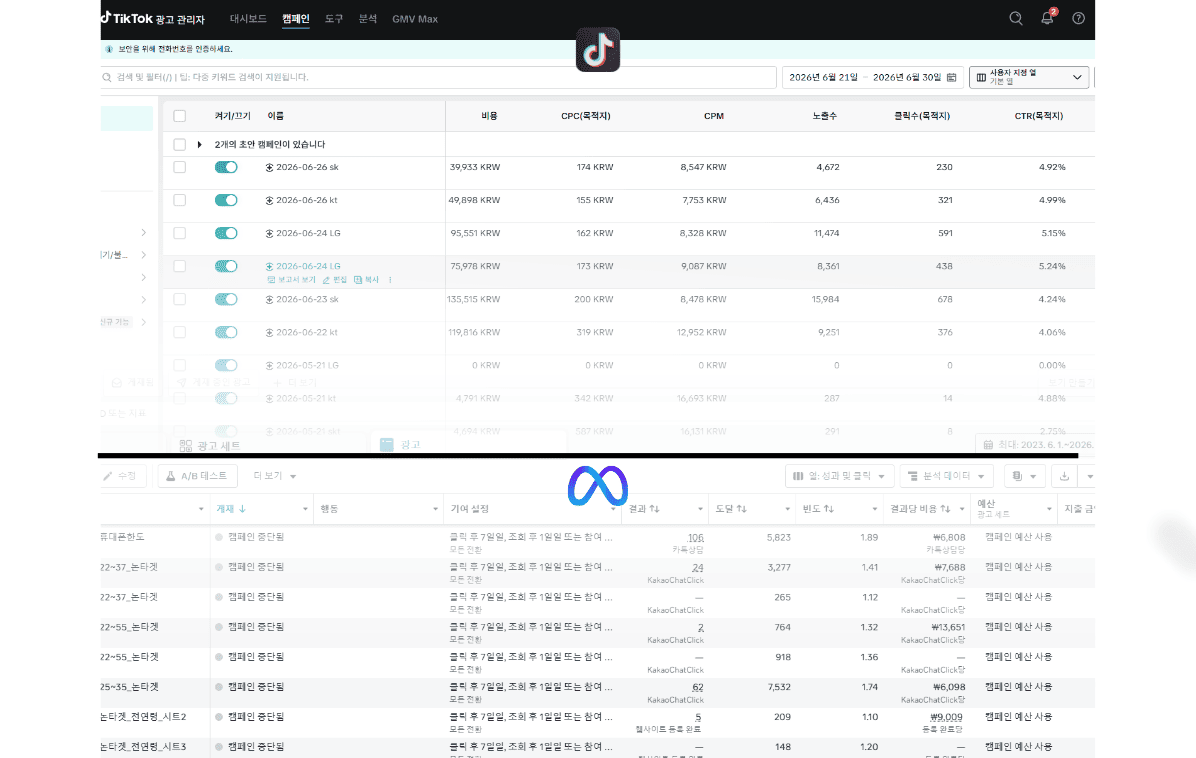
Task: Open the 빈도 column header dropdown arrow
Action: click(875, 509)
